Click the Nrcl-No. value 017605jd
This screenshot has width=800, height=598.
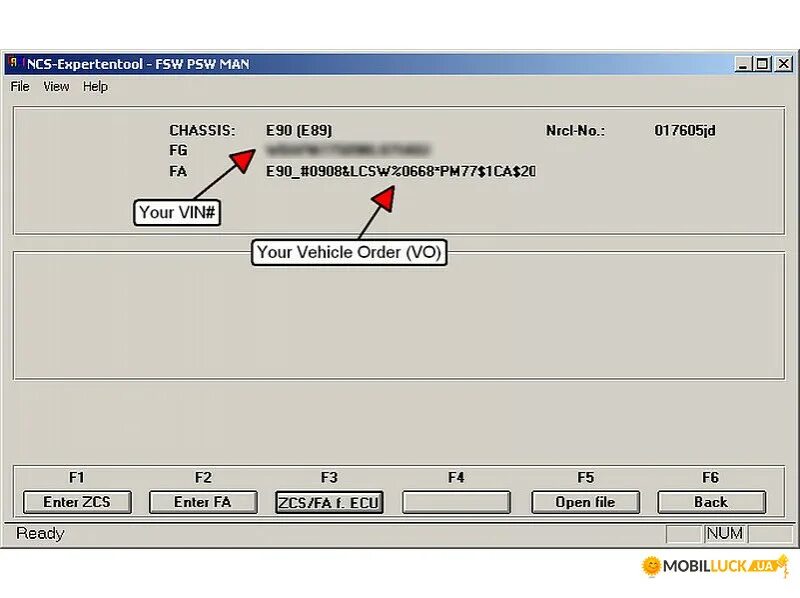point(685,131)
